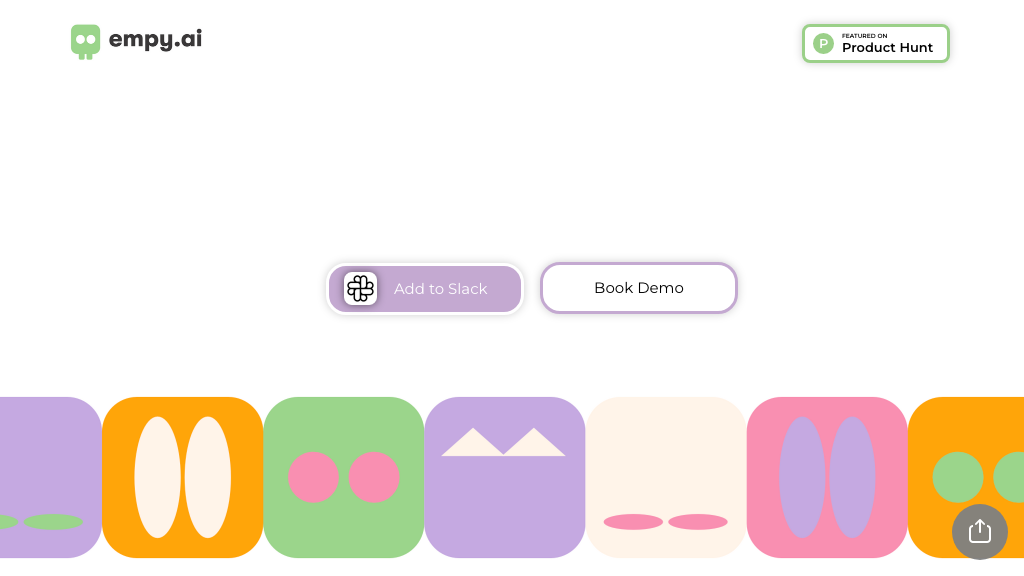Click the right purple oval on pink avatar
Viewport: 1024px width, 576px height.
pos(852,477)
